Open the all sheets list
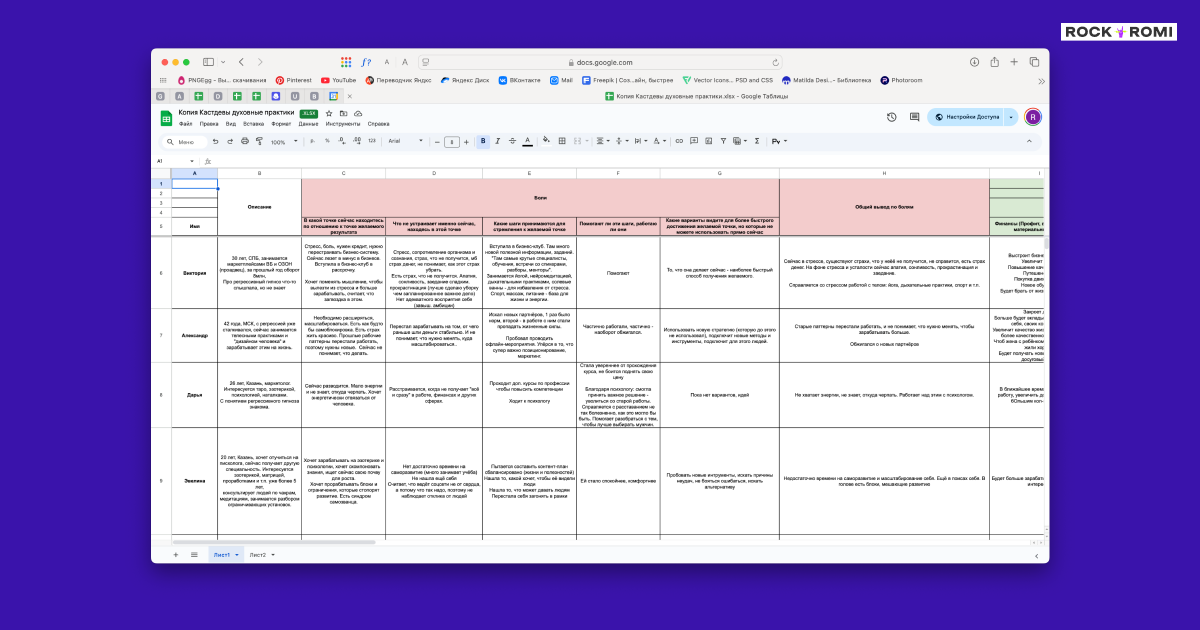The height and width of the screenshot is (630, 1200). click(194, 554)
